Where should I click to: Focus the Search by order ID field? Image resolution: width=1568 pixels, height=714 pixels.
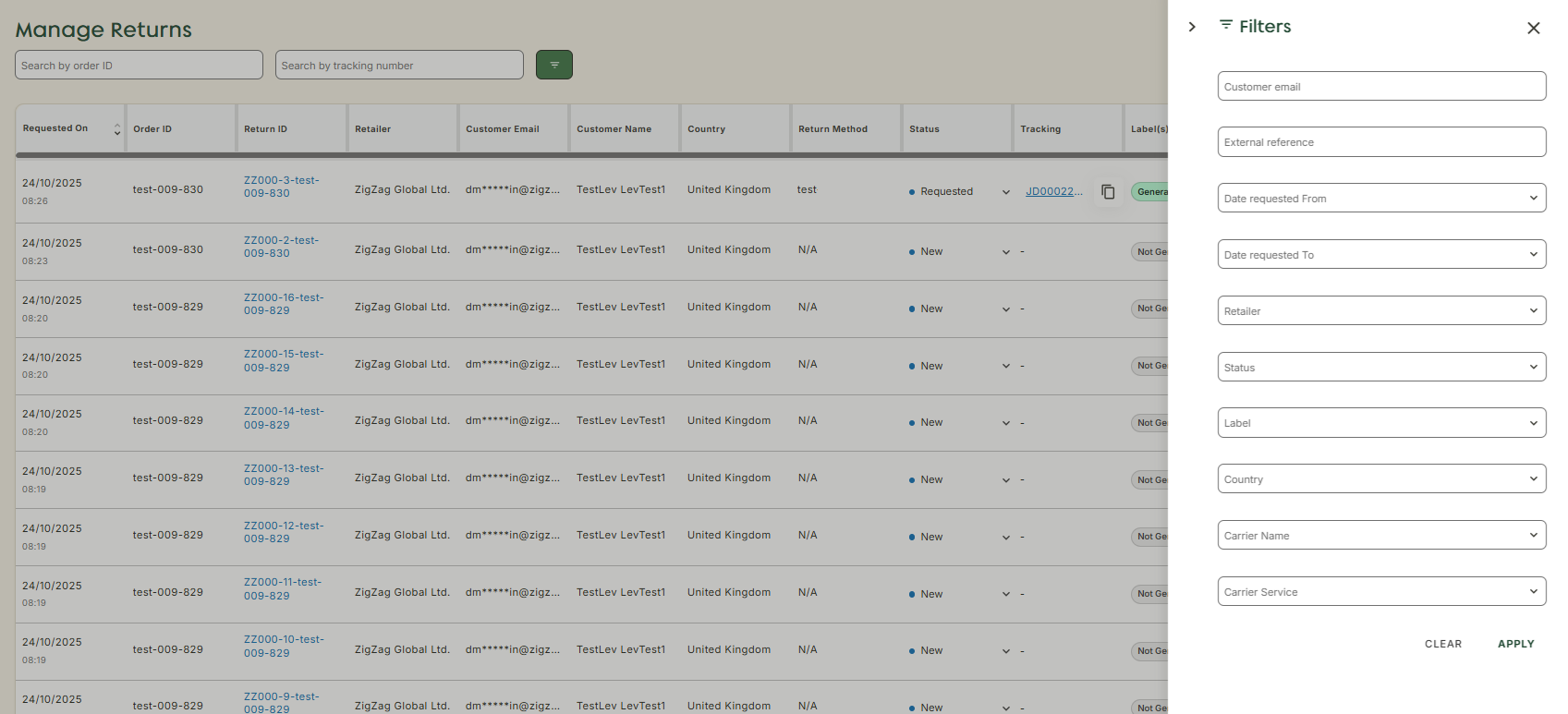click(x=139, y=65)
